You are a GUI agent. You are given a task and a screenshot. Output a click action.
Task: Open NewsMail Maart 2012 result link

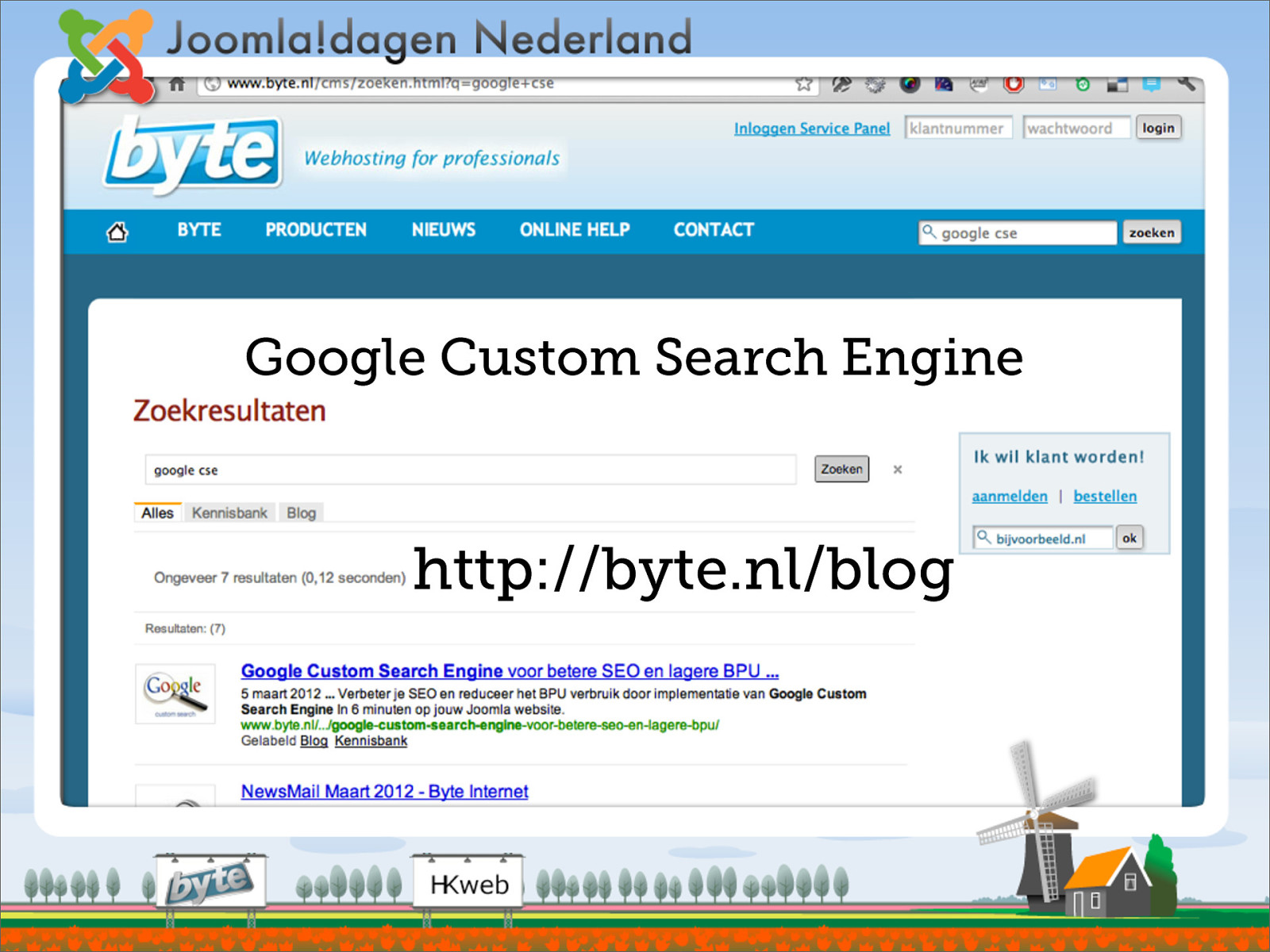pos(384,791)
